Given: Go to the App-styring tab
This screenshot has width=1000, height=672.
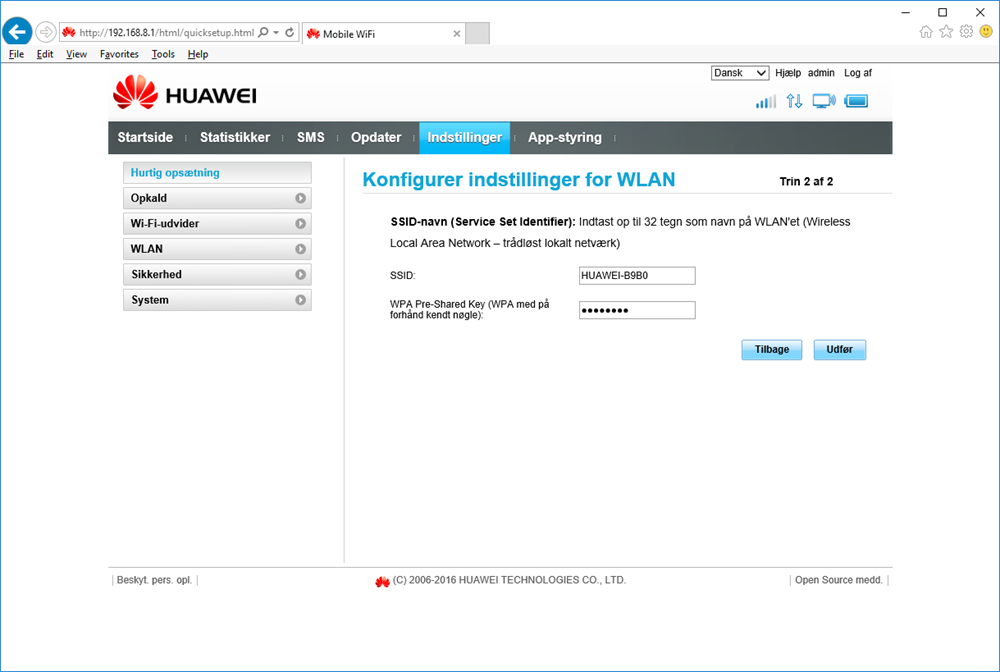Looking at the screenshot, I should point(564,138).
